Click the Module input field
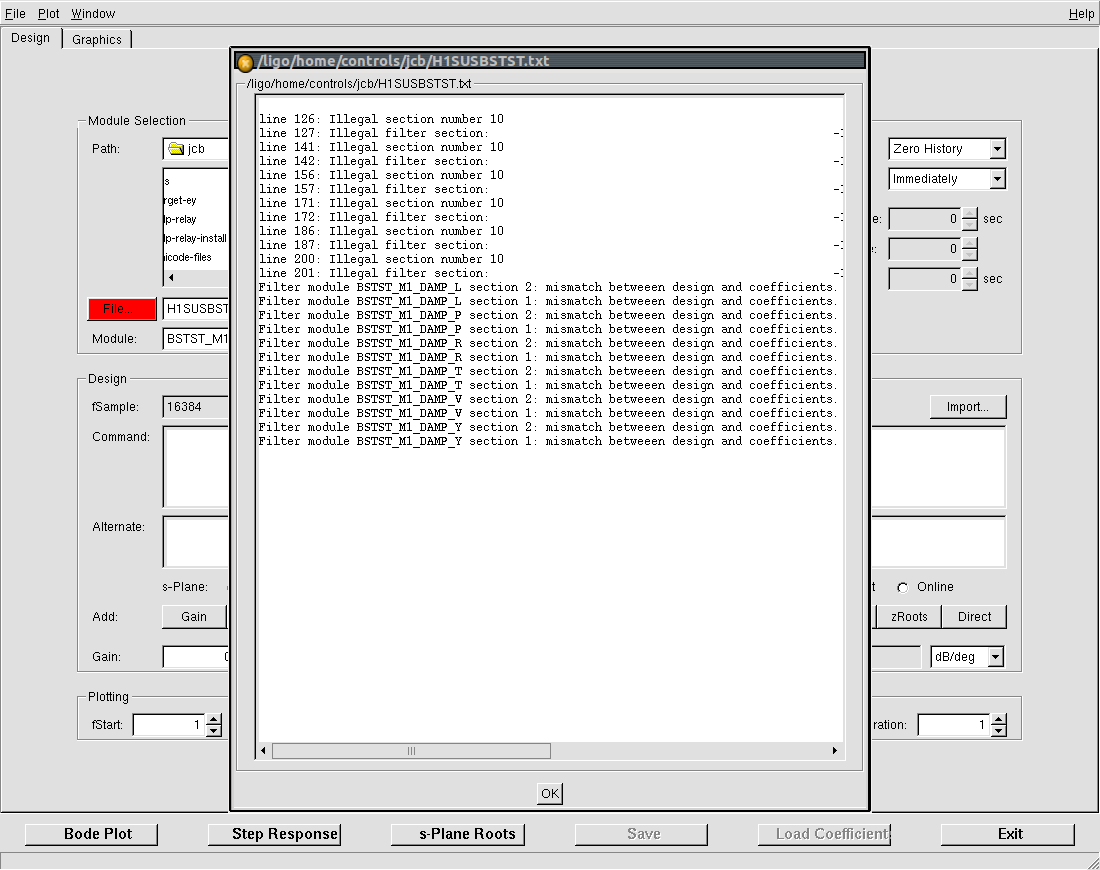Image resolution: width=1100 pixels, height=870 pixels. point(196,339)
